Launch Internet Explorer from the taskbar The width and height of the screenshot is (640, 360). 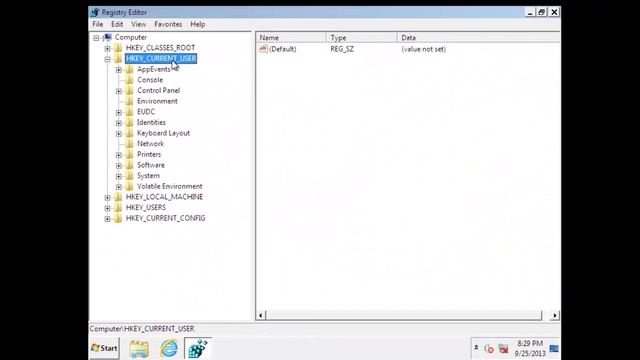coord(169,349)
